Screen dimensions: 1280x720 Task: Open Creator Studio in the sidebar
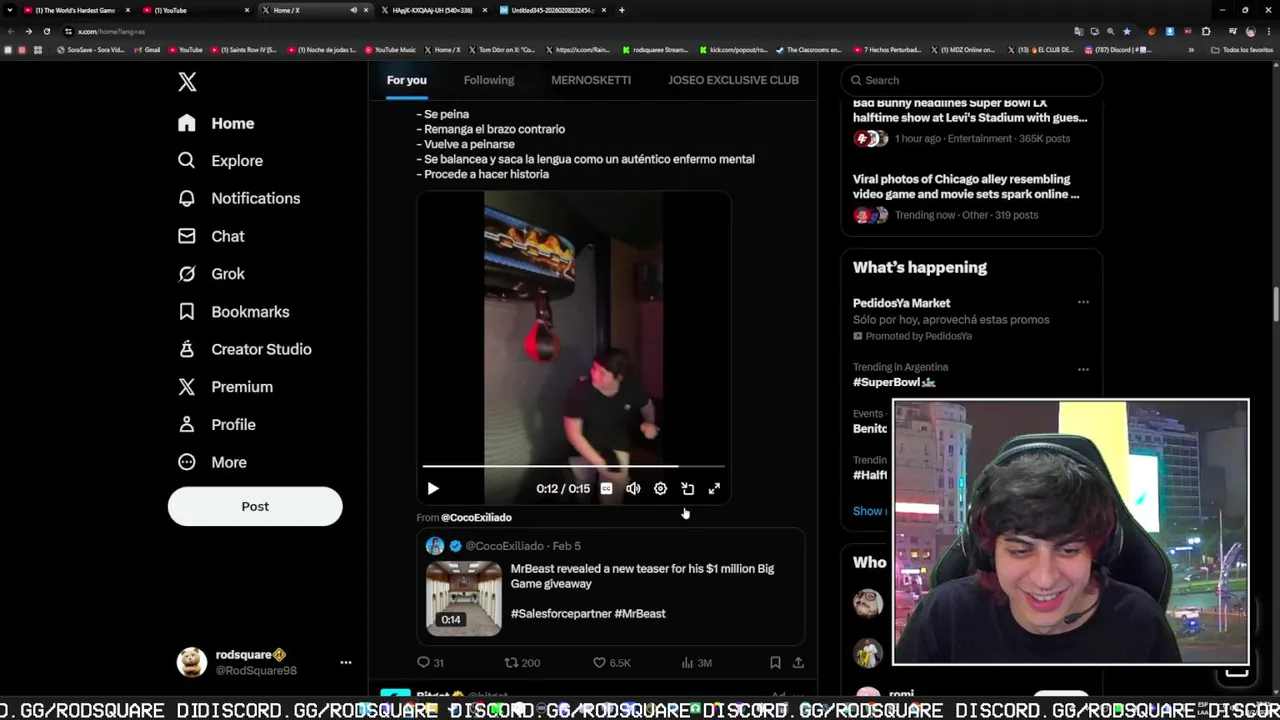pyautogui.click(x=244, y=349)
